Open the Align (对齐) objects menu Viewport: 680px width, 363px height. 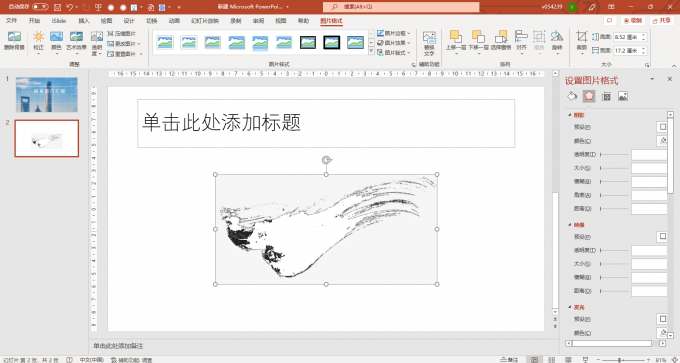click(521, 43)
